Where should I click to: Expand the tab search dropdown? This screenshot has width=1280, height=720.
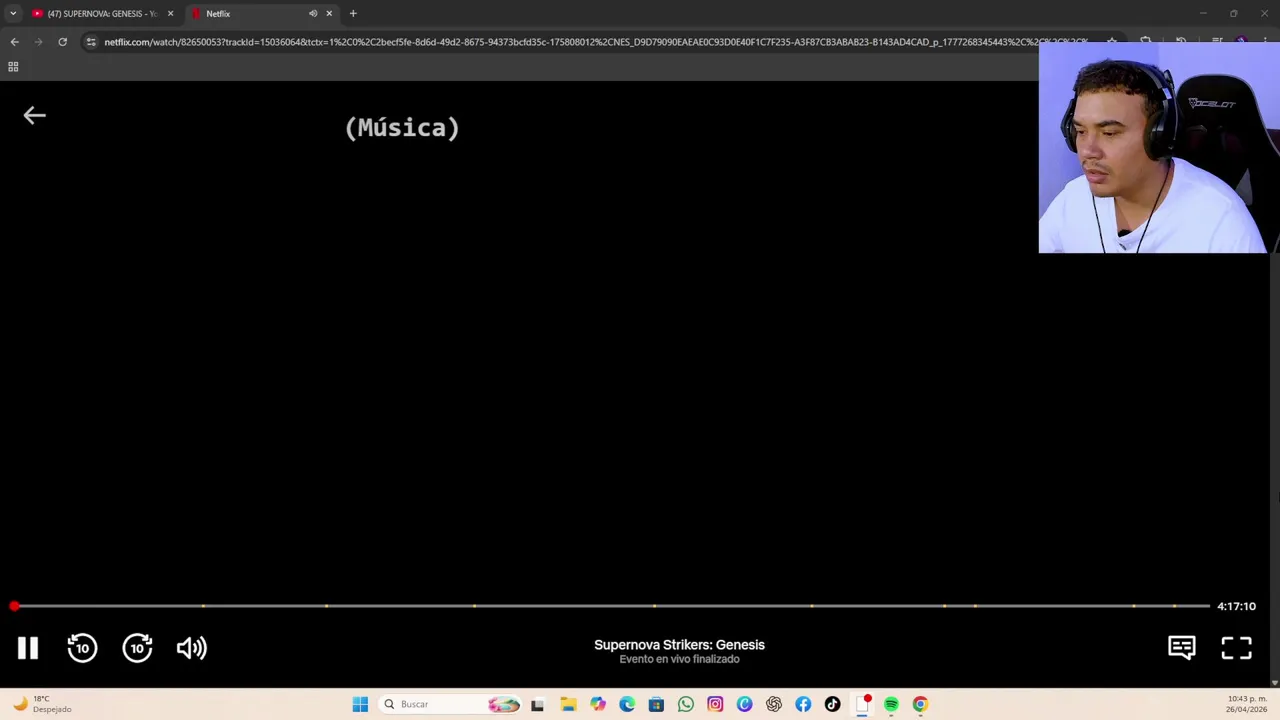[13, 14]
